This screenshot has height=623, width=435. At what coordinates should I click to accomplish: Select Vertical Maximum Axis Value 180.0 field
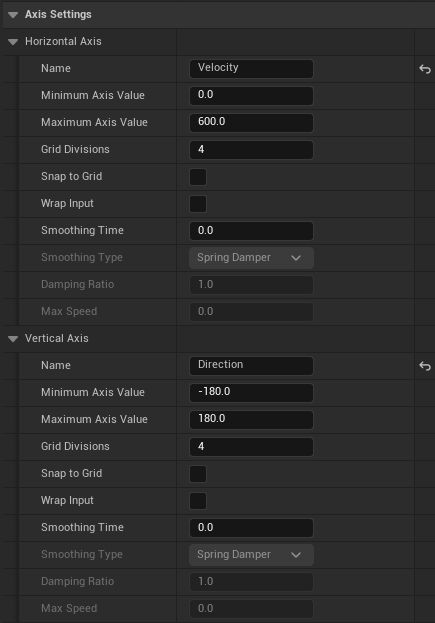pyautogui.click(x=251, y=420)
